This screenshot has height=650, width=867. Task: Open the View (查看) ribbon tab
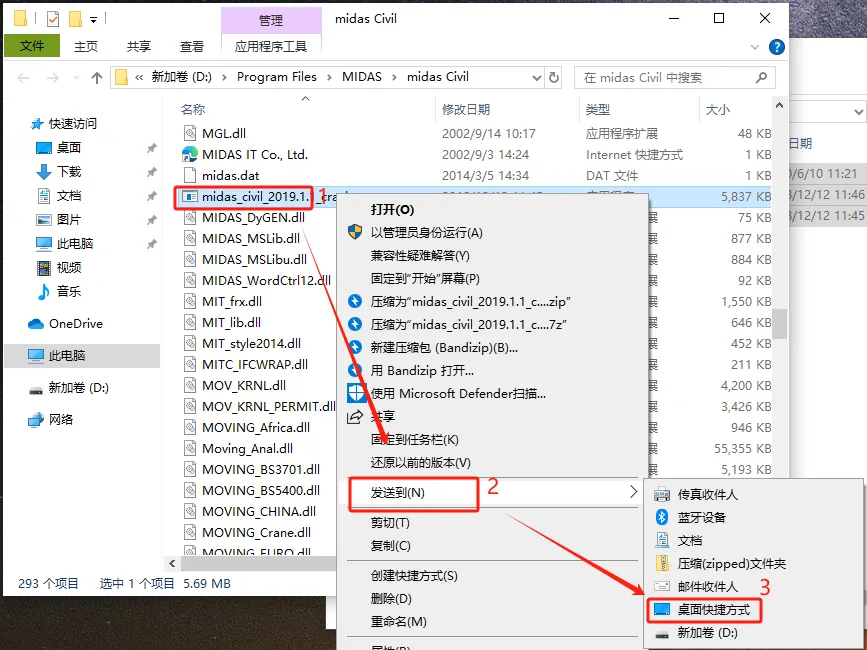tap(191, 46)
